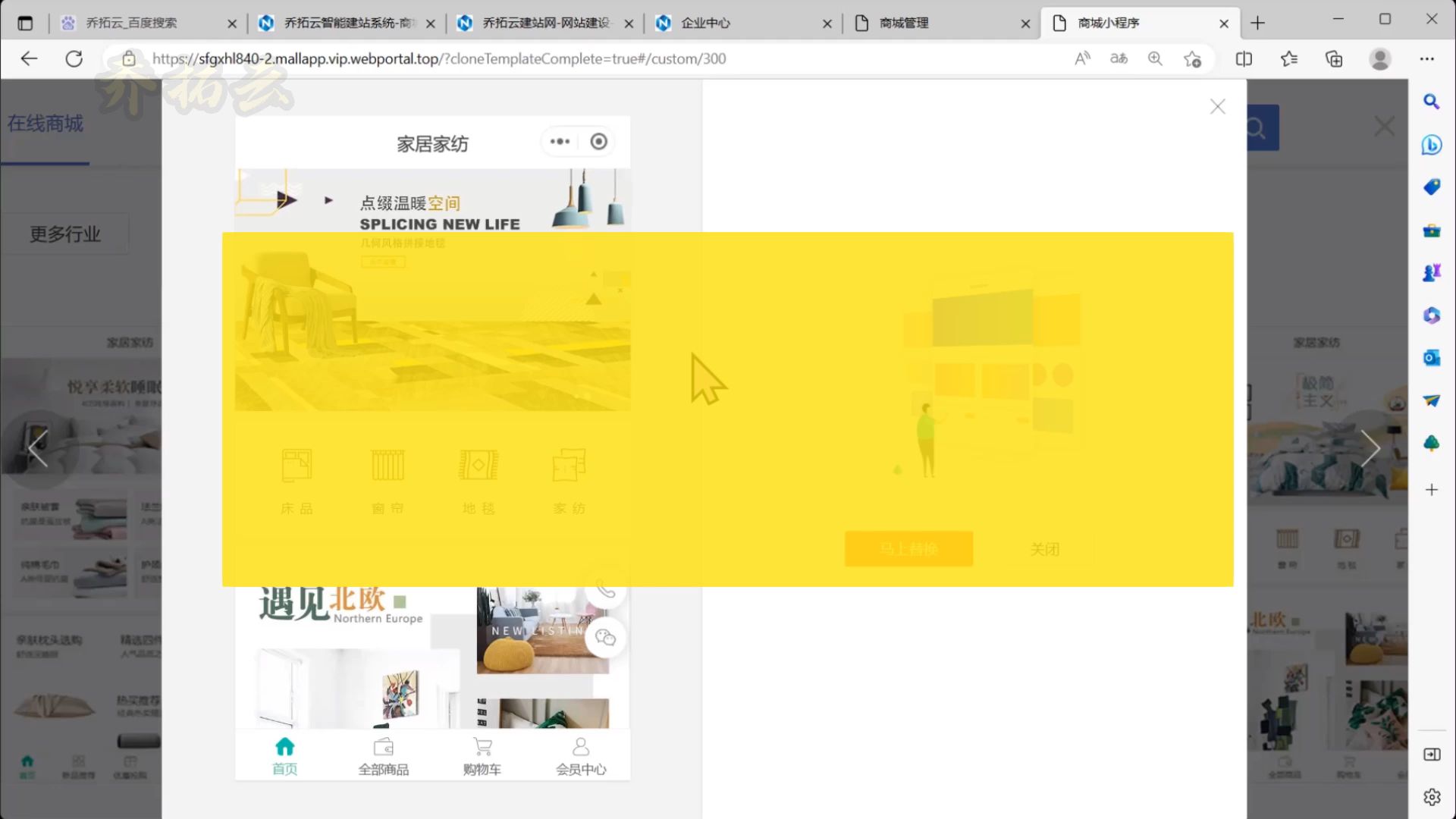Open the shopping tag sidebar icon
The width and height of the screenshot is (1456, 819).
[1432, 187]
